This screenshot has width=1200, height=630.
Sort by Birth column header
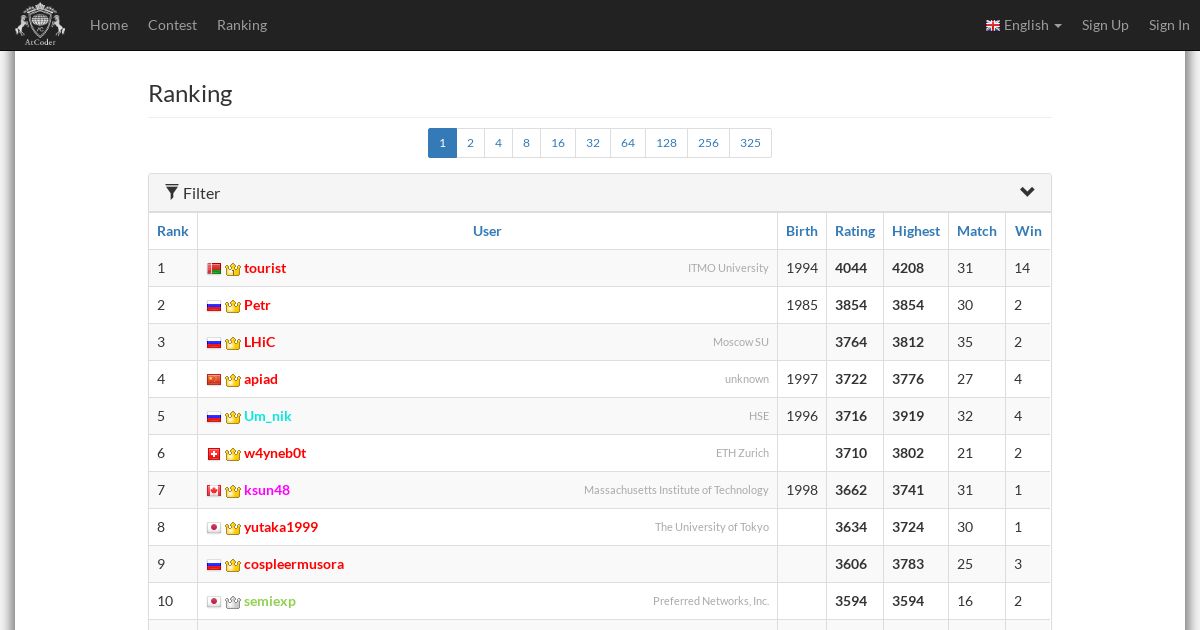[802, 231]
